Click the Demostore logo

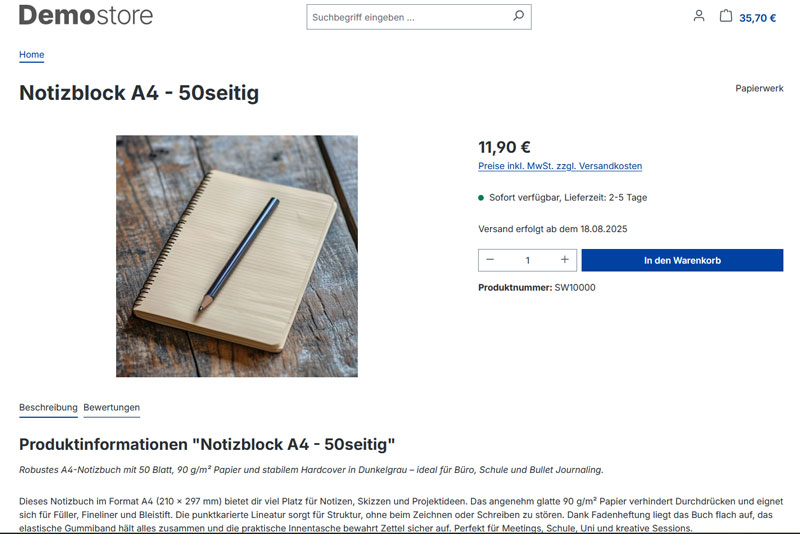point(86,15)
